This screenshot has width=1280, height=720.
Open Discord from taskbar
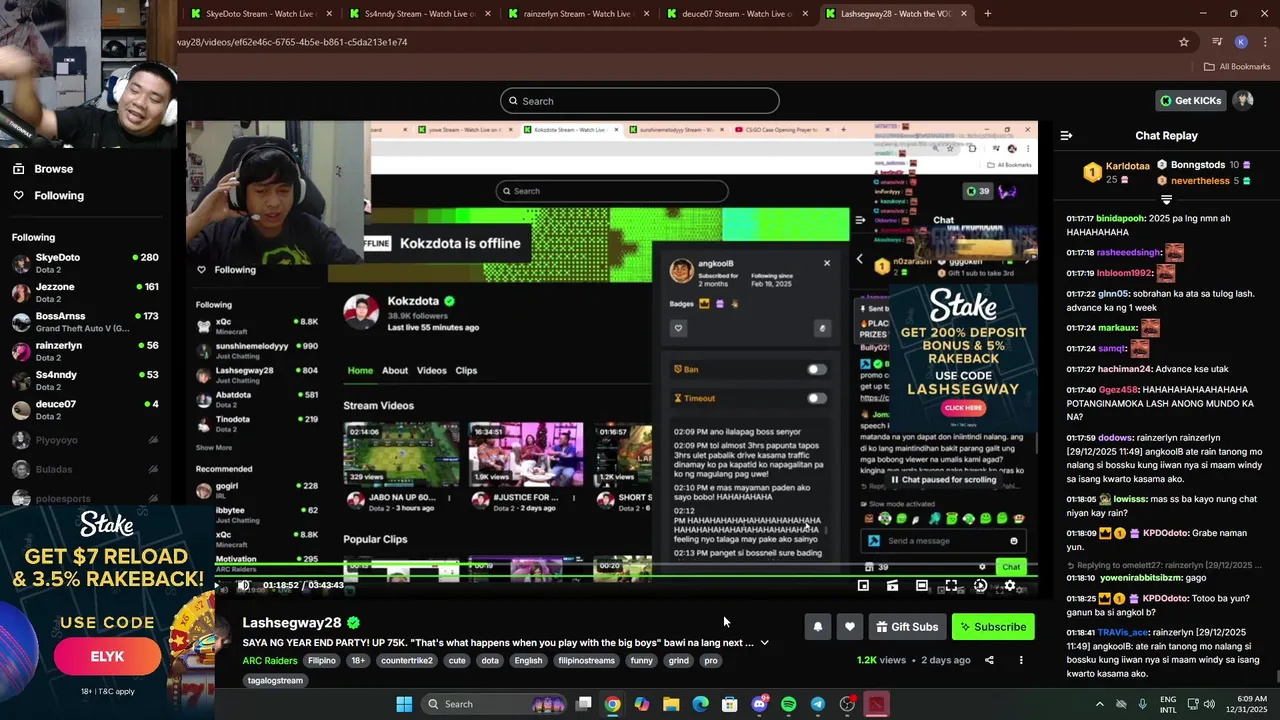tap(759, 704)
